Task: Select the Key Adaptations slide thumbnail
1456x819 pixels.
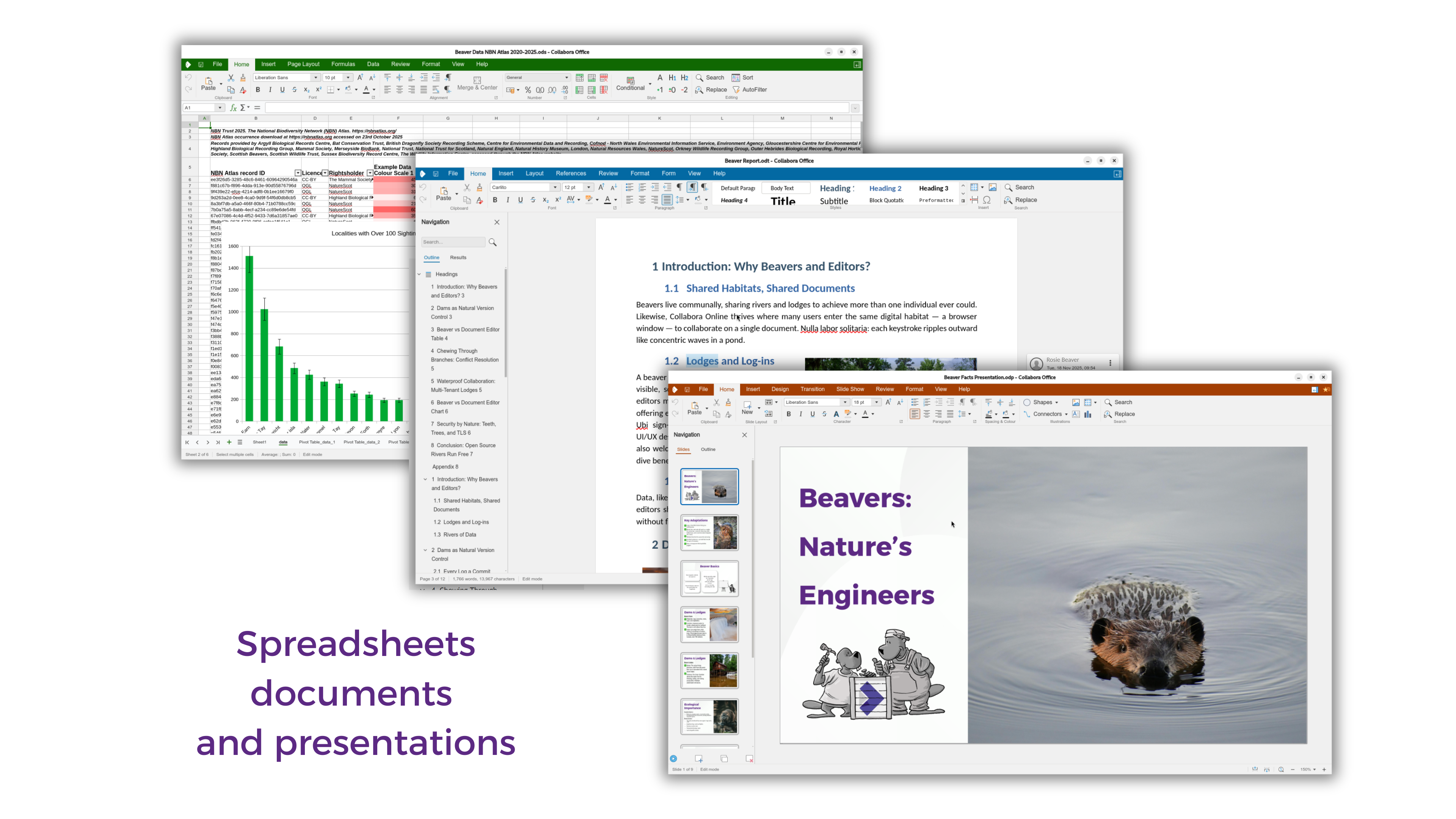Action: 709,532
